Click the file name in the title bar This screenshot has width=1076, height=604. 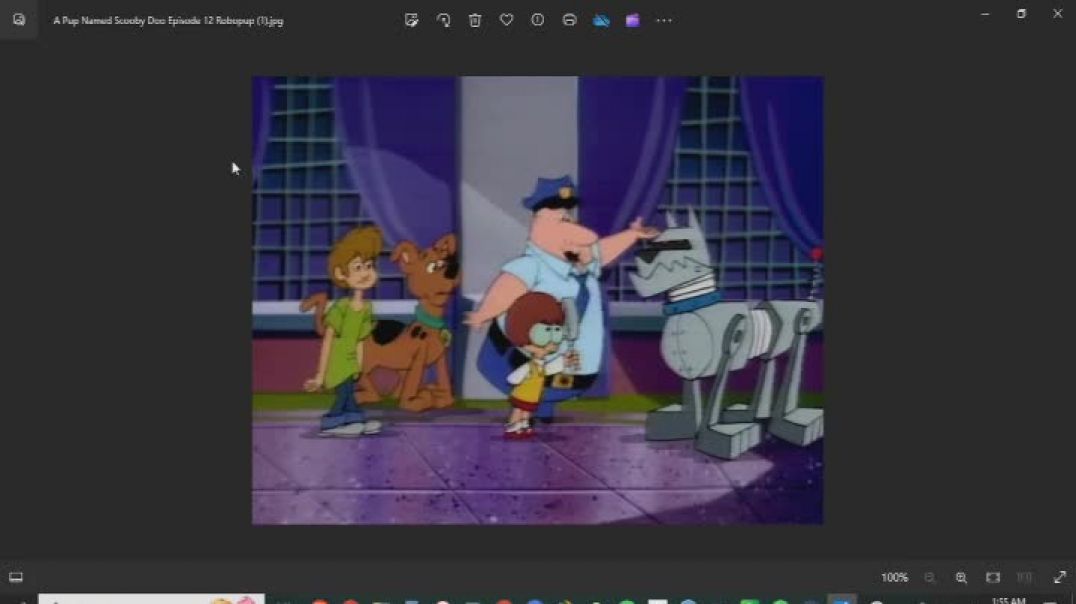pyautogui.click(x=168, y=21)
